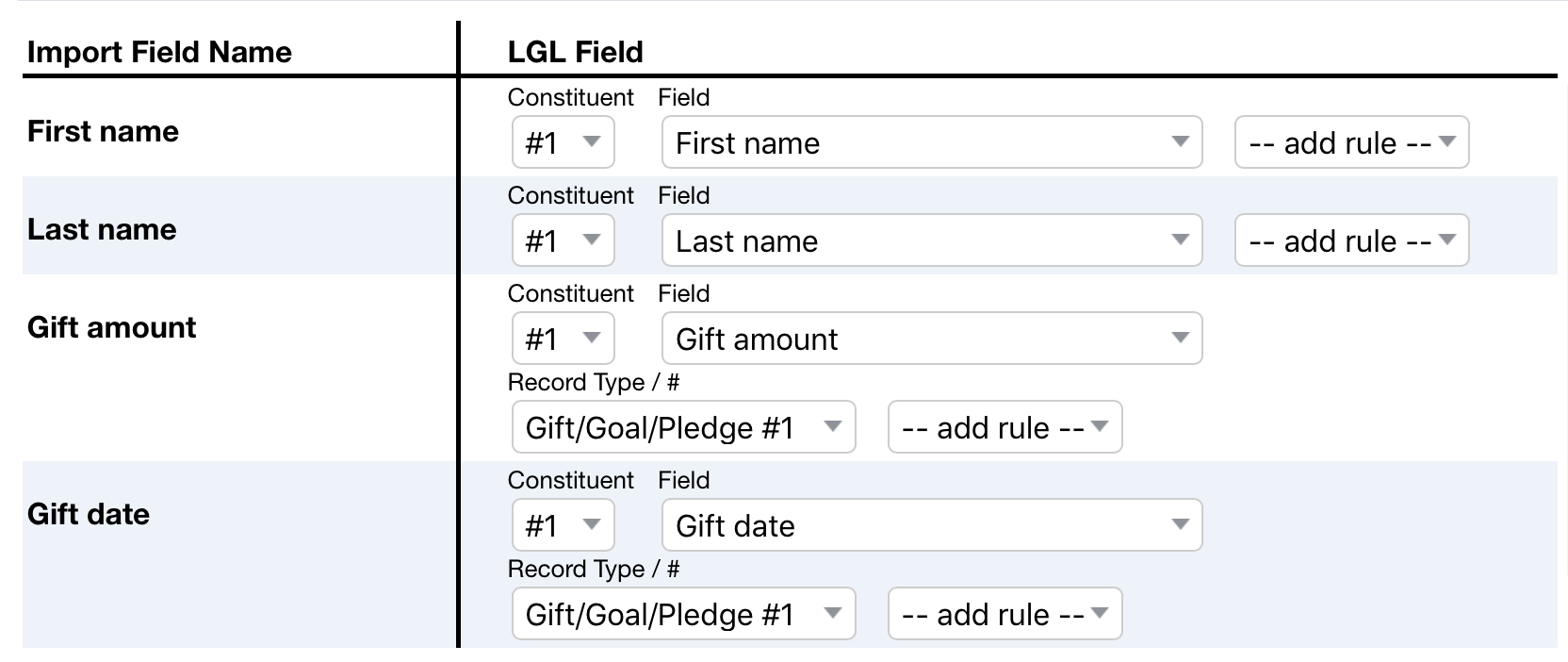The width and height of the screenshot is (1568, 662).
Task: Open Gift/Goal/Pledge #1 dropdown under Gift date
Action: (x=683, y=614)
